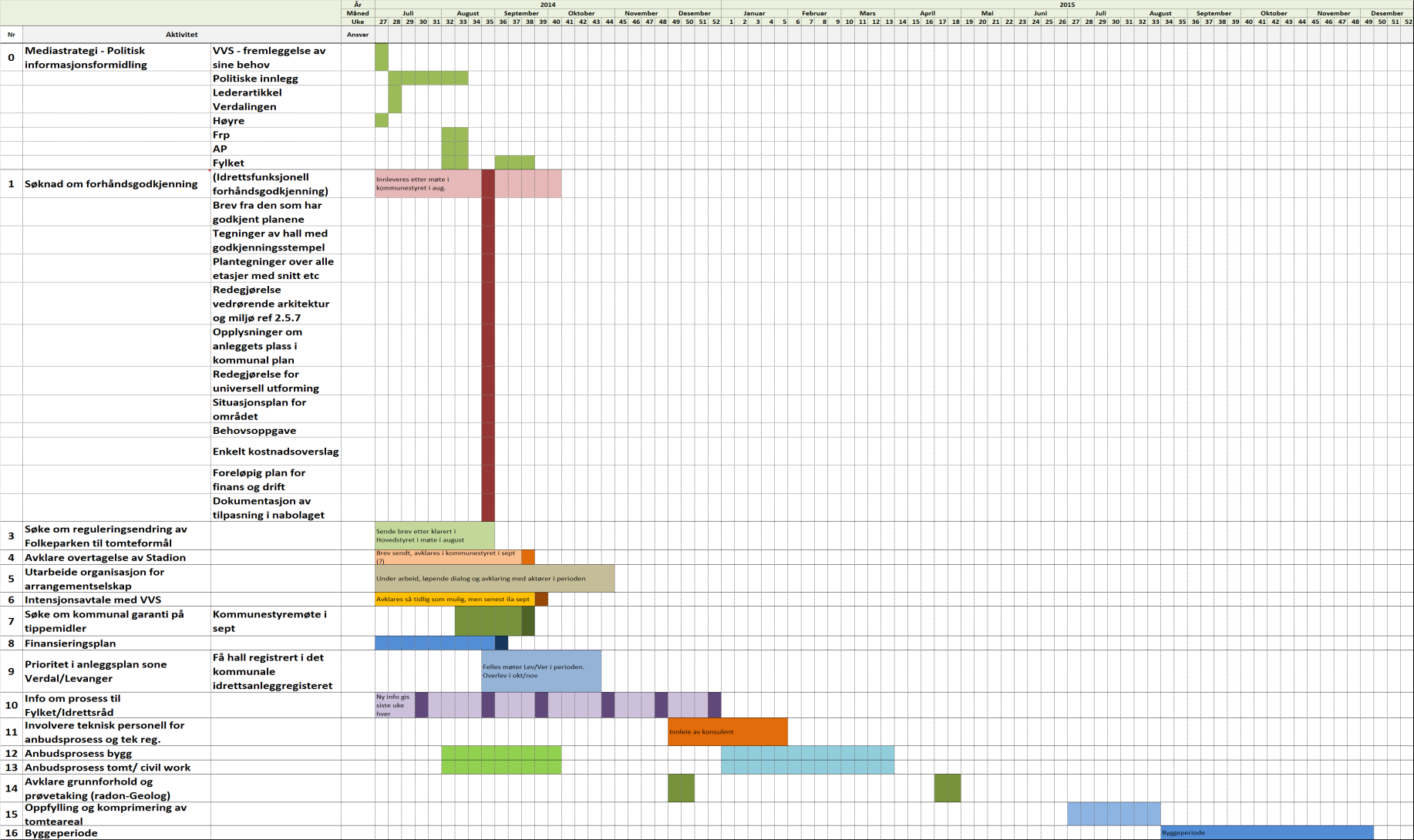Select 'Anbudsprosess bygg' activity cell
Screen dimensions: 1414x840
tap(116, 753)
